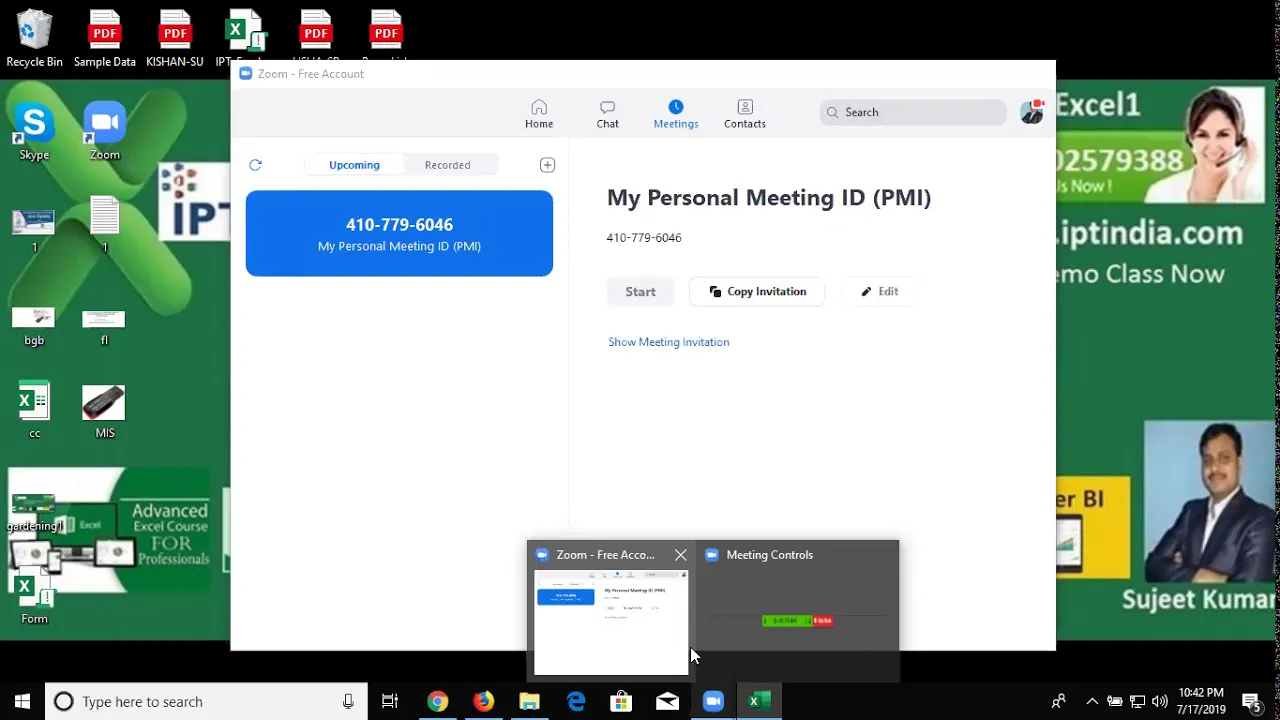This screenshot has width=1280, height=720.
Task: Select Sample Data PDF on desktop
Action: point(104,39)
